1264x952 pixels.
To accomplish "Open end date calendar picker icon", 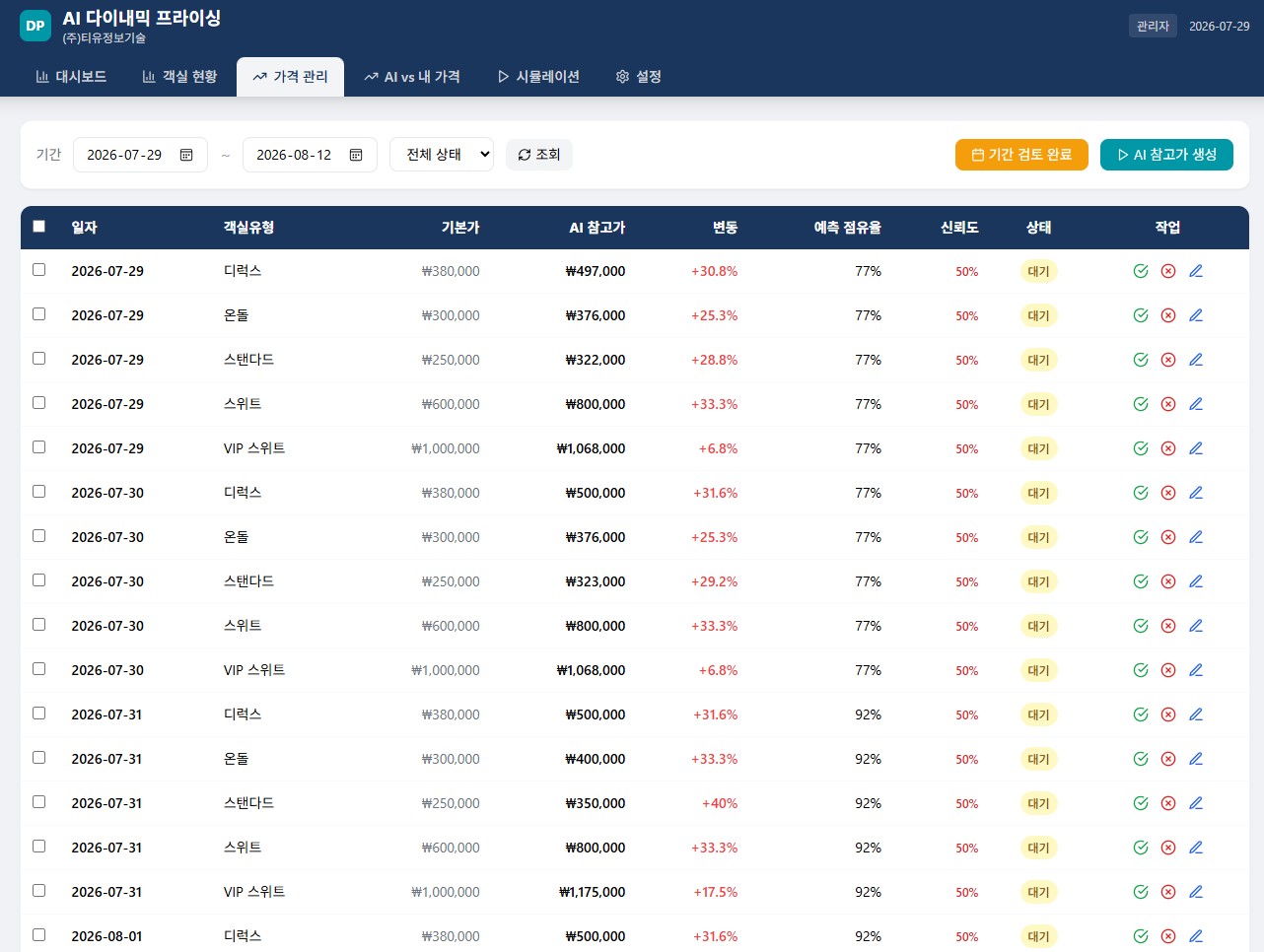I will [x=356, y=155].
